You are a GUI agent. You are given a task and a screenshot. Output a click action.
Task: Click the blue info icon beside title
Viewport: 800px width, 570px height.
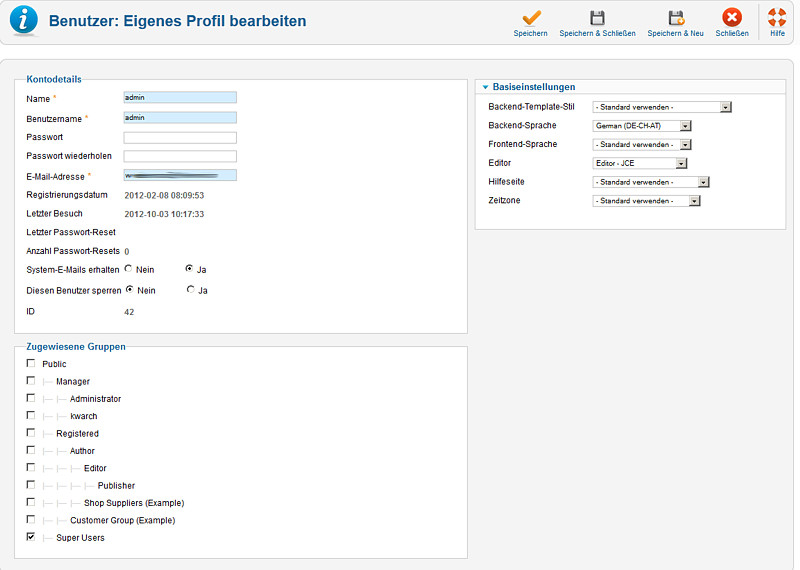point(24,20)
